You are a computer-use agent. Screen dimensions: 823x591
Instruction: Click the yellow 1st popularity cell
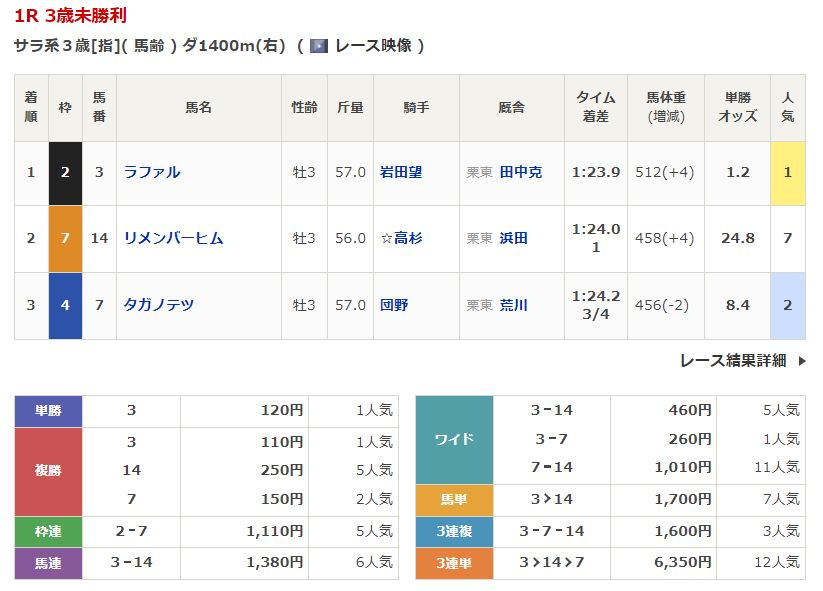point(787,172)
